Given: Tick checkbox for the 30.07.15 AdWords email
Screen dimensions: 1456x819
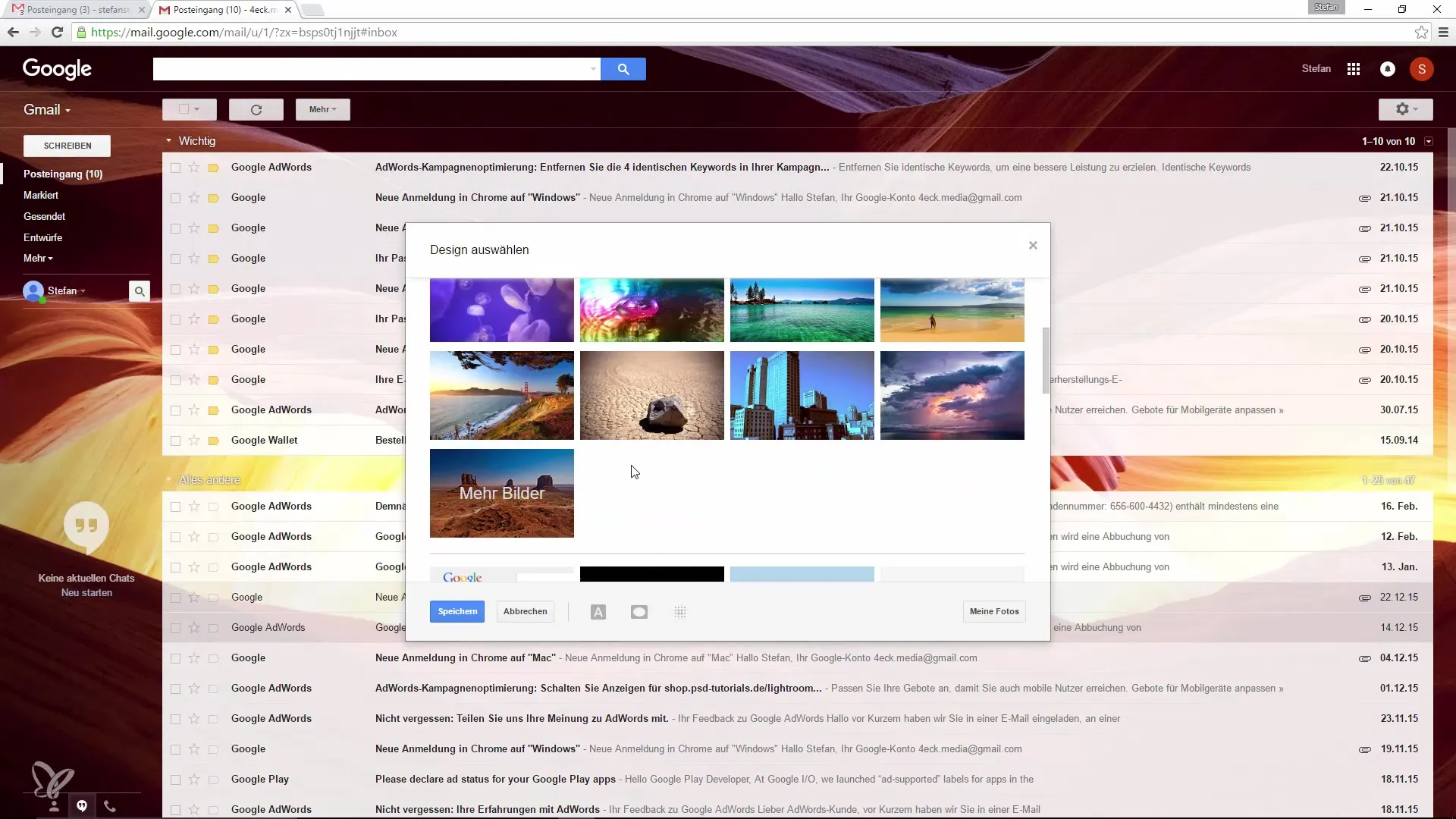Looking at the screenshot, I should click(175, 410).
